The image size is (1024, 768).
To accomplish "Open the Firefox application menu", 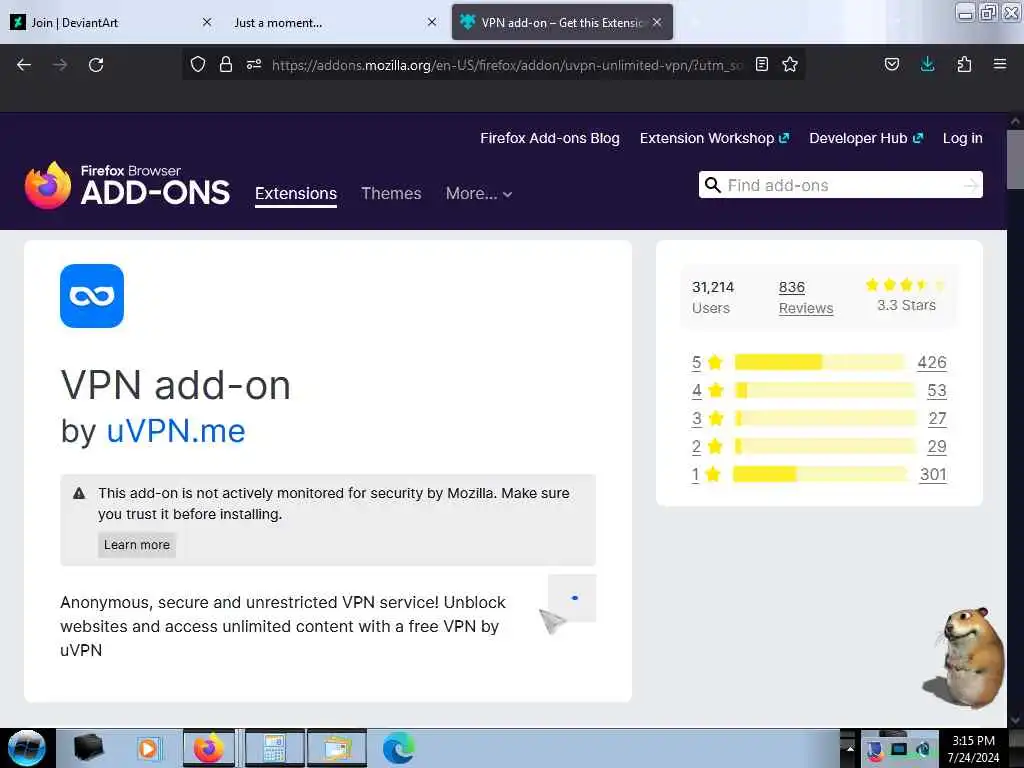I will [x=1000, y=64].
